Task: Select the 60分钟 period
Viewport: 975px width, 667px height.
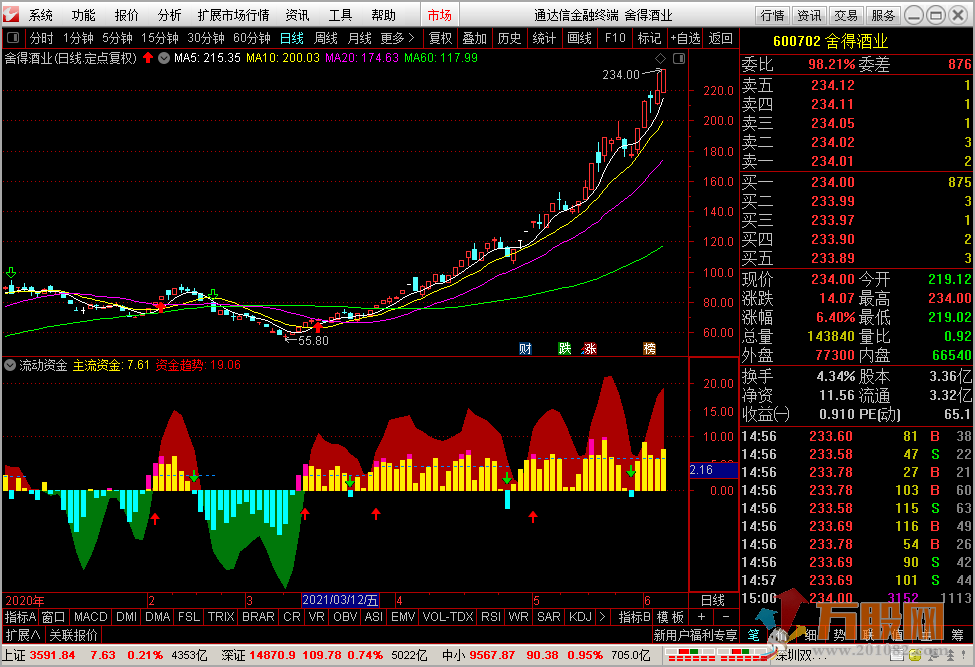Action: (x=252, y=38)
